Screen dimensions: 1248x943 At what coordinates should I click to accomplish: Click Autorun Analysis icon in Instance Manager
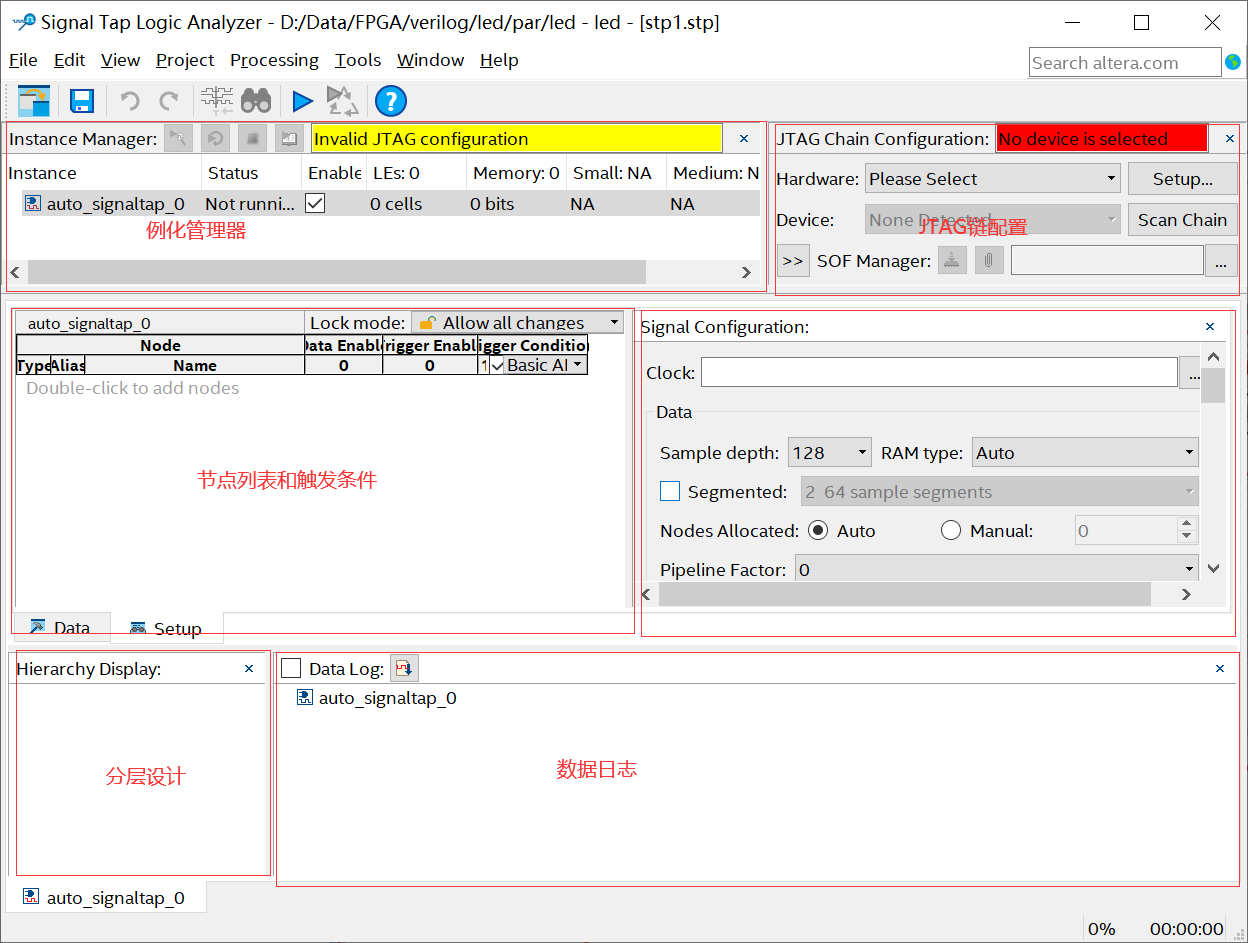216,139
